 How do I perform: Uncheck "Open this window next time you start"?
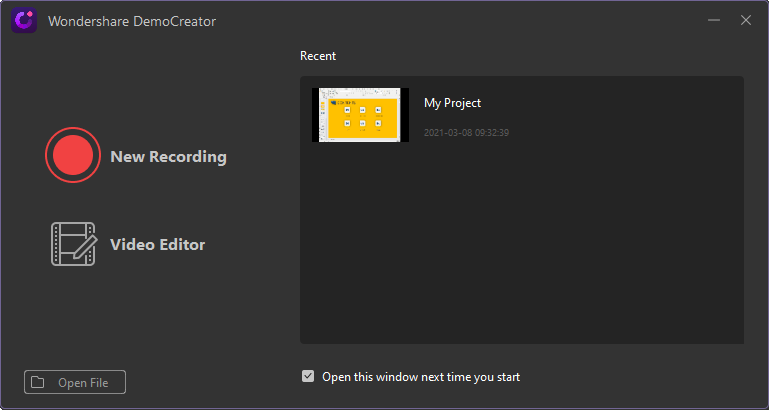[x=308, y=376]
